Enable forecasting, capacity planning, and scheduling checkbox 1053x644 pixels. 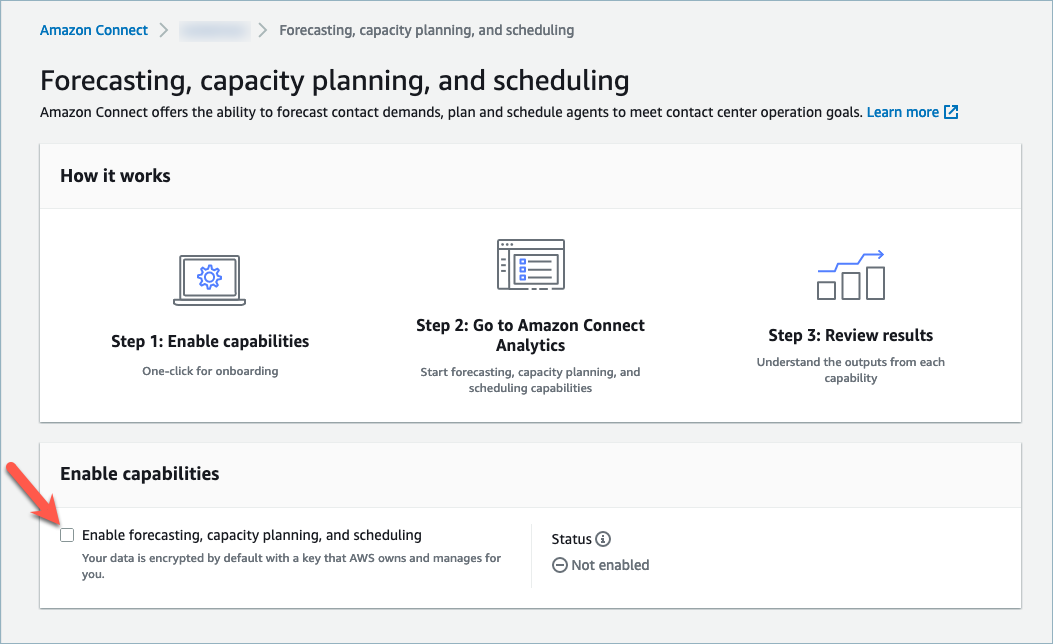67,535
